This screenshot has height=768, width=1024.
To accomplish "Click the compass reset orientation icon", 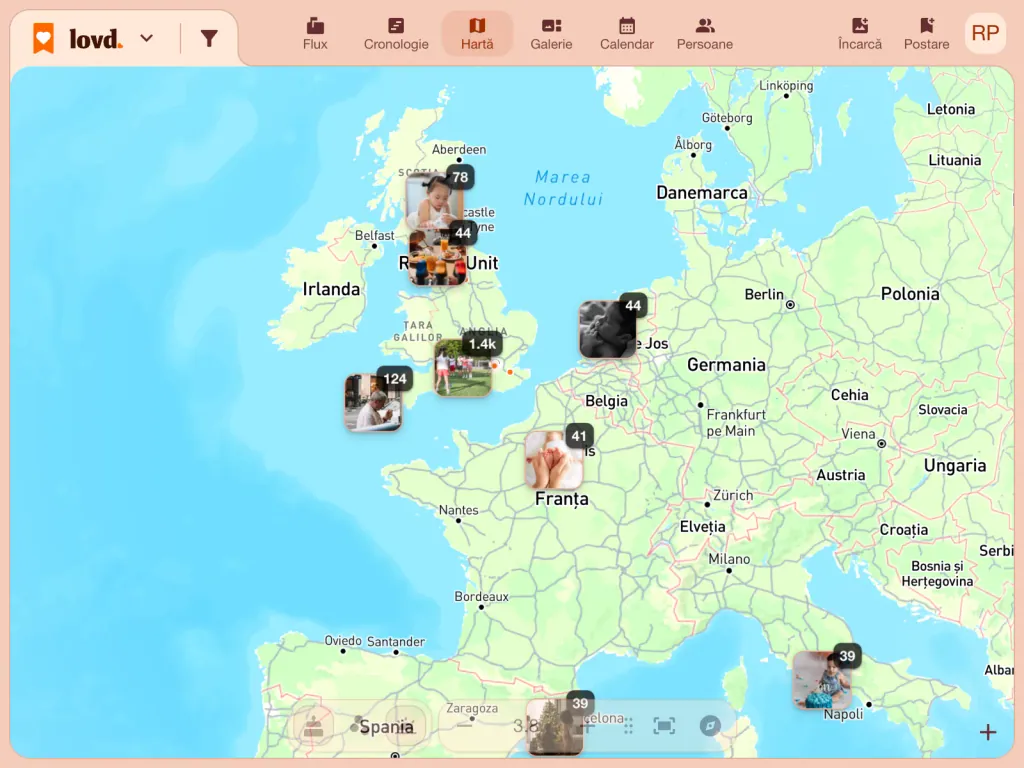I will tap(710, 726).
